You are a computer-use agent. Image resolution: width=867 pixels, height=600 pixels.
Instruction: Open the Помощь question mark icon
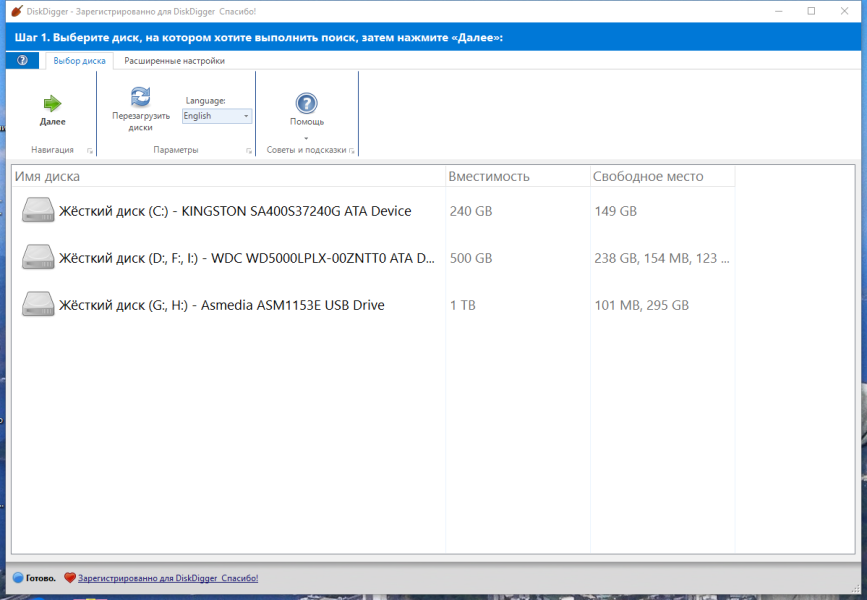point(306,103)
